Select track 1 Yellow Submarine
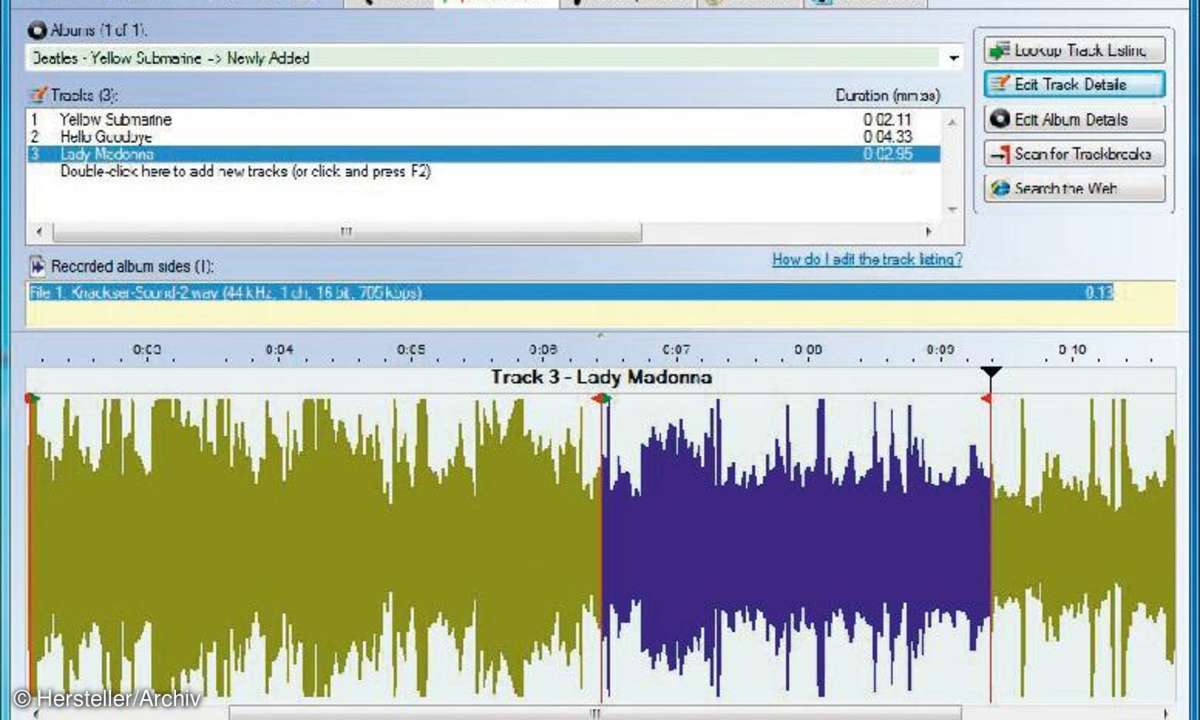The image size is (1200, 720). coord(484,120)
